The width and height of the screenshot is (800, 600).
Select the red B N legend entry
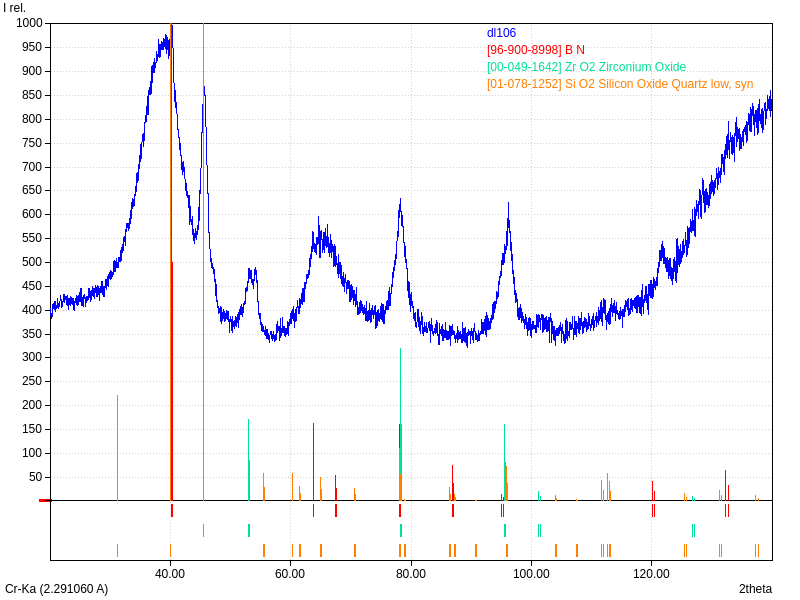[535, 50]
